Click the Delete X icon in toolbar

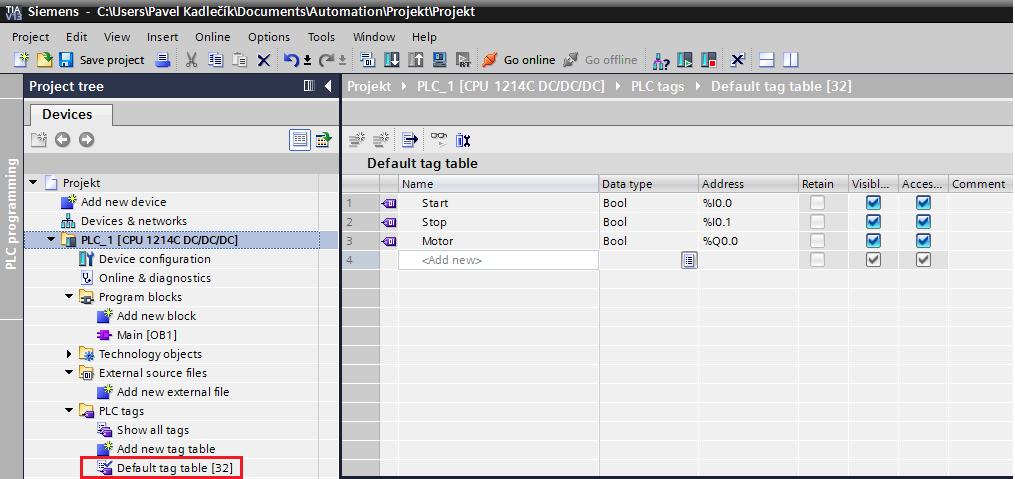263,60
